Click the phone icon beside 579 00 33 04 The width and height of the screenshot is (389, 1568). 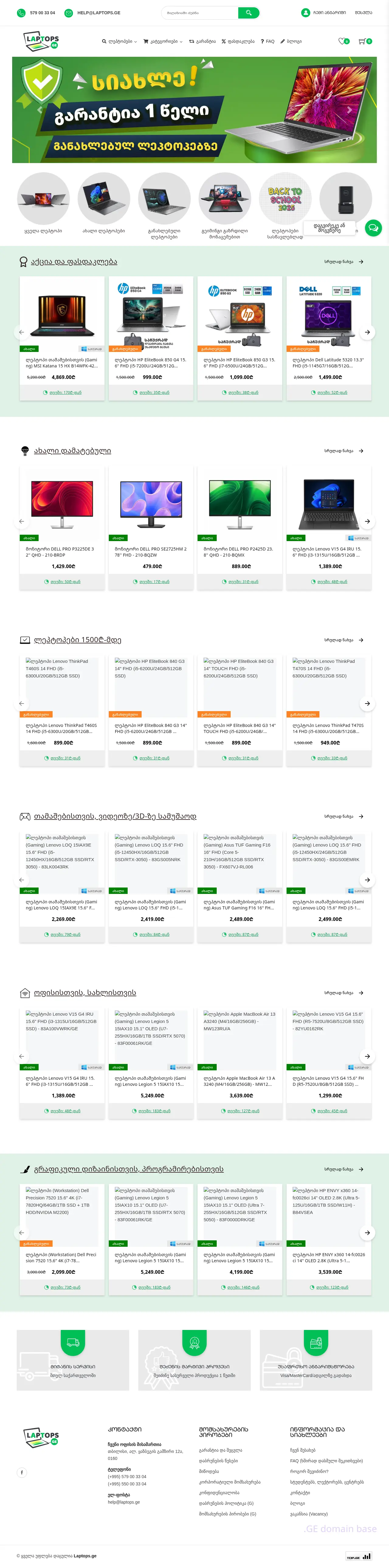point(21,12)
